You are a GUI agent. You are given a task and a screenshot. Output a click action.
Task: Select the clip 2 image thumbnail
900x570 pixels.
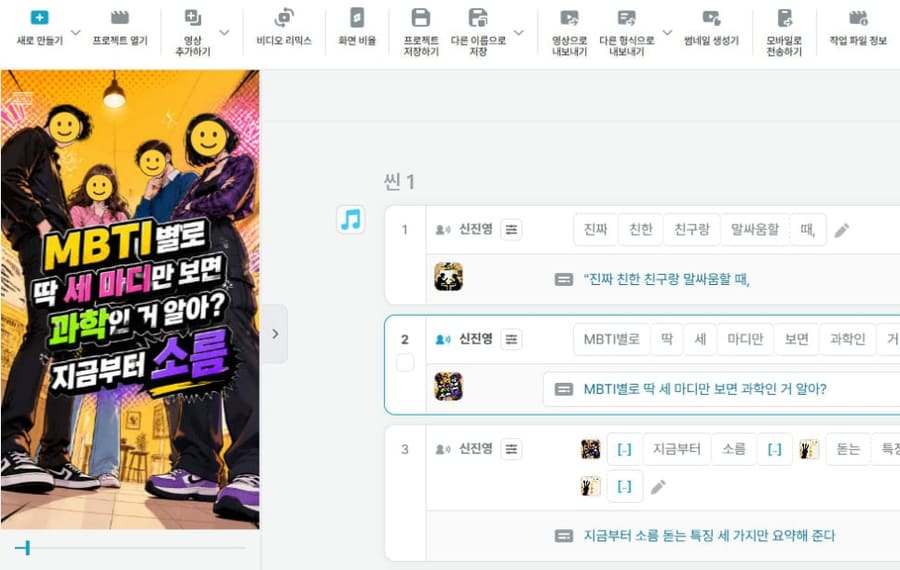[x=448, y=386]
